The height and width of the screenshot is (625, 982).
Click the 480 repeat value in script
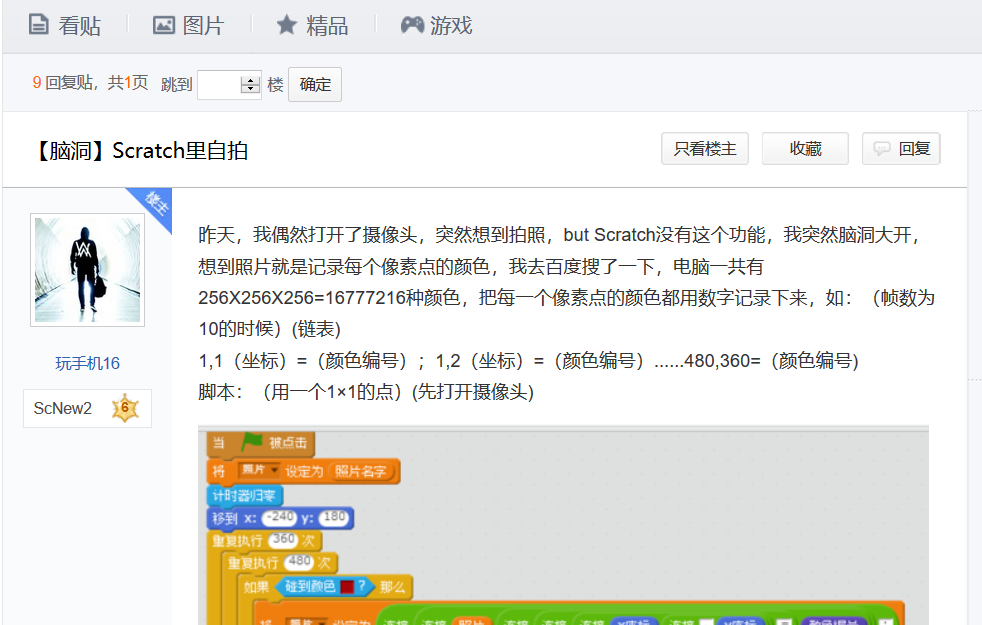(x=299, y=561)
